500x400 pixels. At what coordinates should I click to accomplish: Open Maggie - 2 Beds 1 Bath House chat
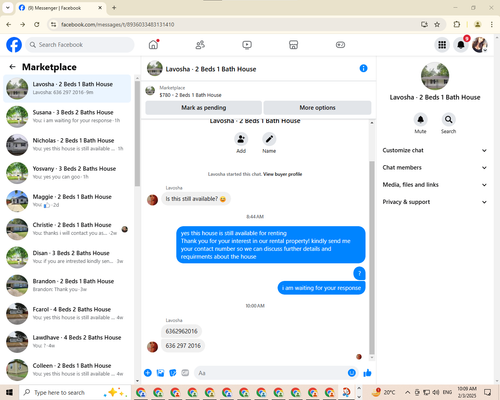click(67, 201)
